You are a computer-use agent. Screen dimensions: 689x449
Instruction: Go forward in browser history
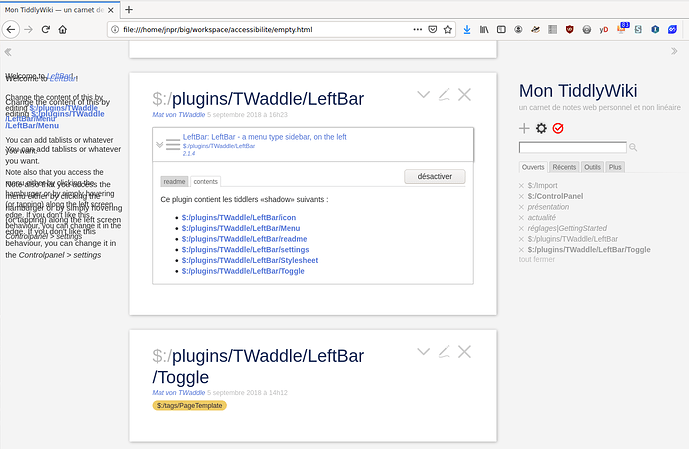(29, 29)
